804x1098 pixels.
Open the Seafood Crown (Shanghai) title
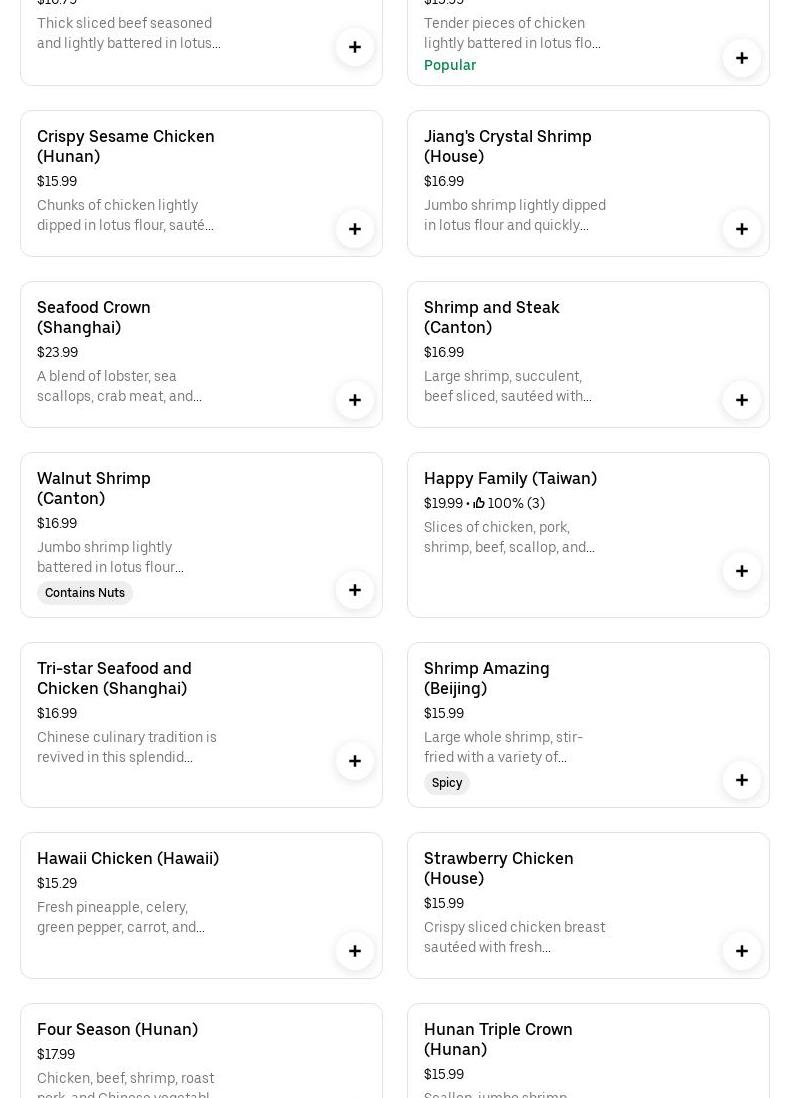[x=94, y=317]
